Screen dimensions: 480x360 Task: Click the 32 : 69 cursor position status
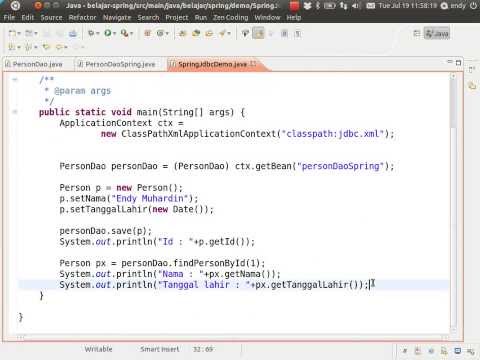point(203,349)
